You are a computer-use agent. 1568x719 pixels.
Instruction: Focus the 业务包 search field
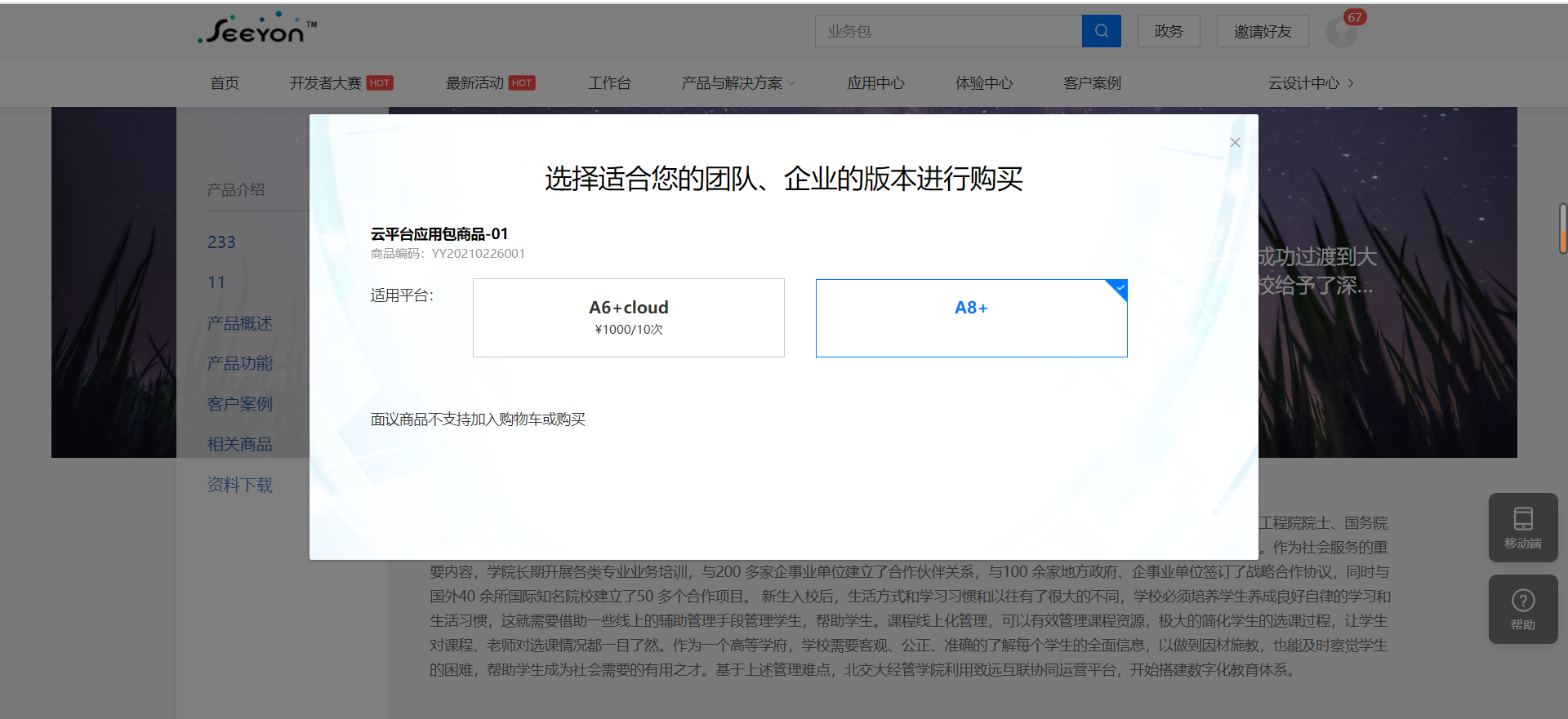point(948,31)
